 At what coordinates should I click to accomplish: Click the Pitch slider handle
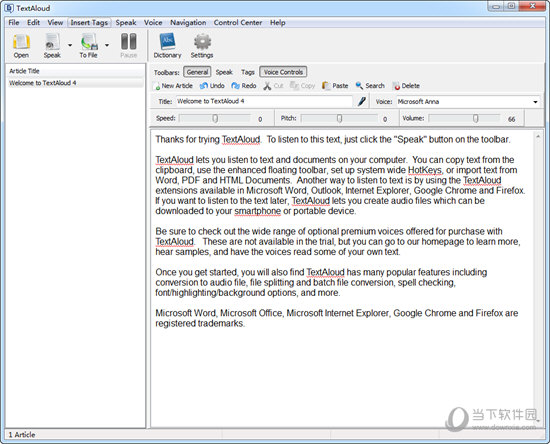[x=339, y=119]
